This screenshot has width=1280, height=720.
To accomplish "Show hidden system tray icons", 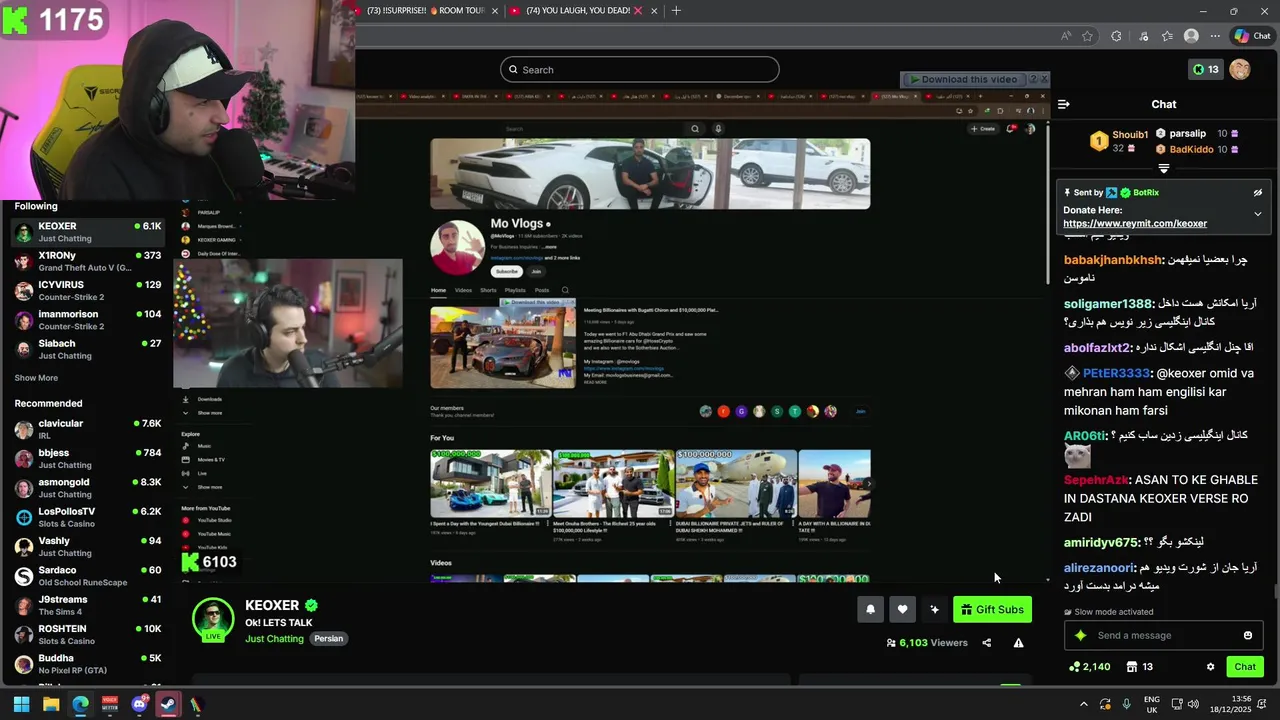I will click(x=1083, y=704).
